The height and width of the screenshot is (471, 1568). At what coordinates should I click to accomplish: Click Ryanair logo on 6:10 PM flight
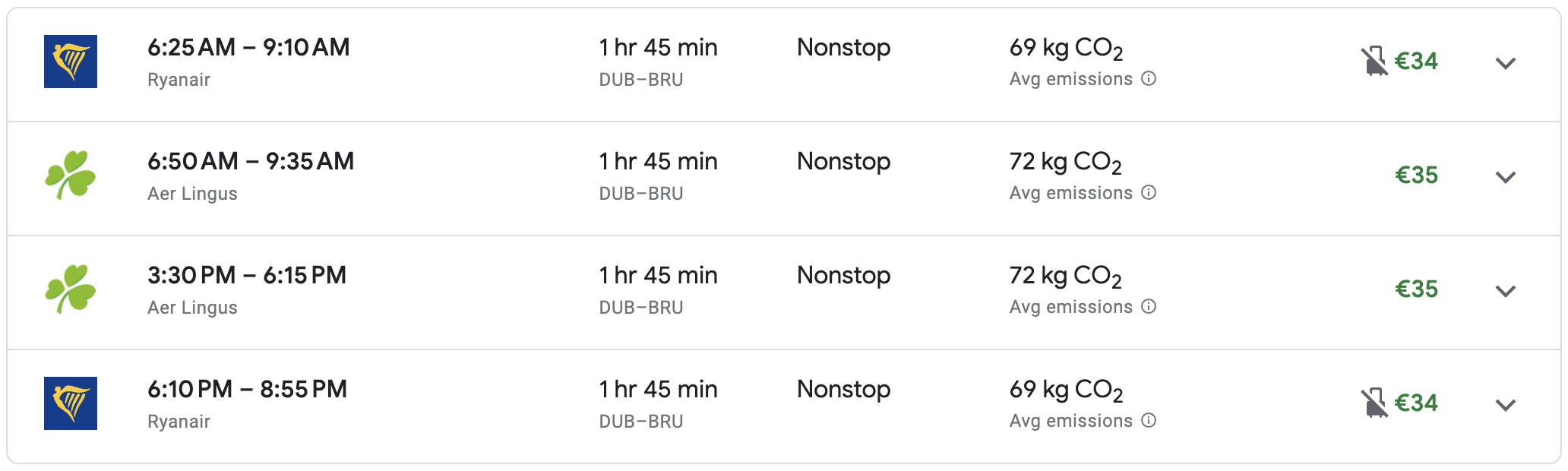[x=71, y=403]
